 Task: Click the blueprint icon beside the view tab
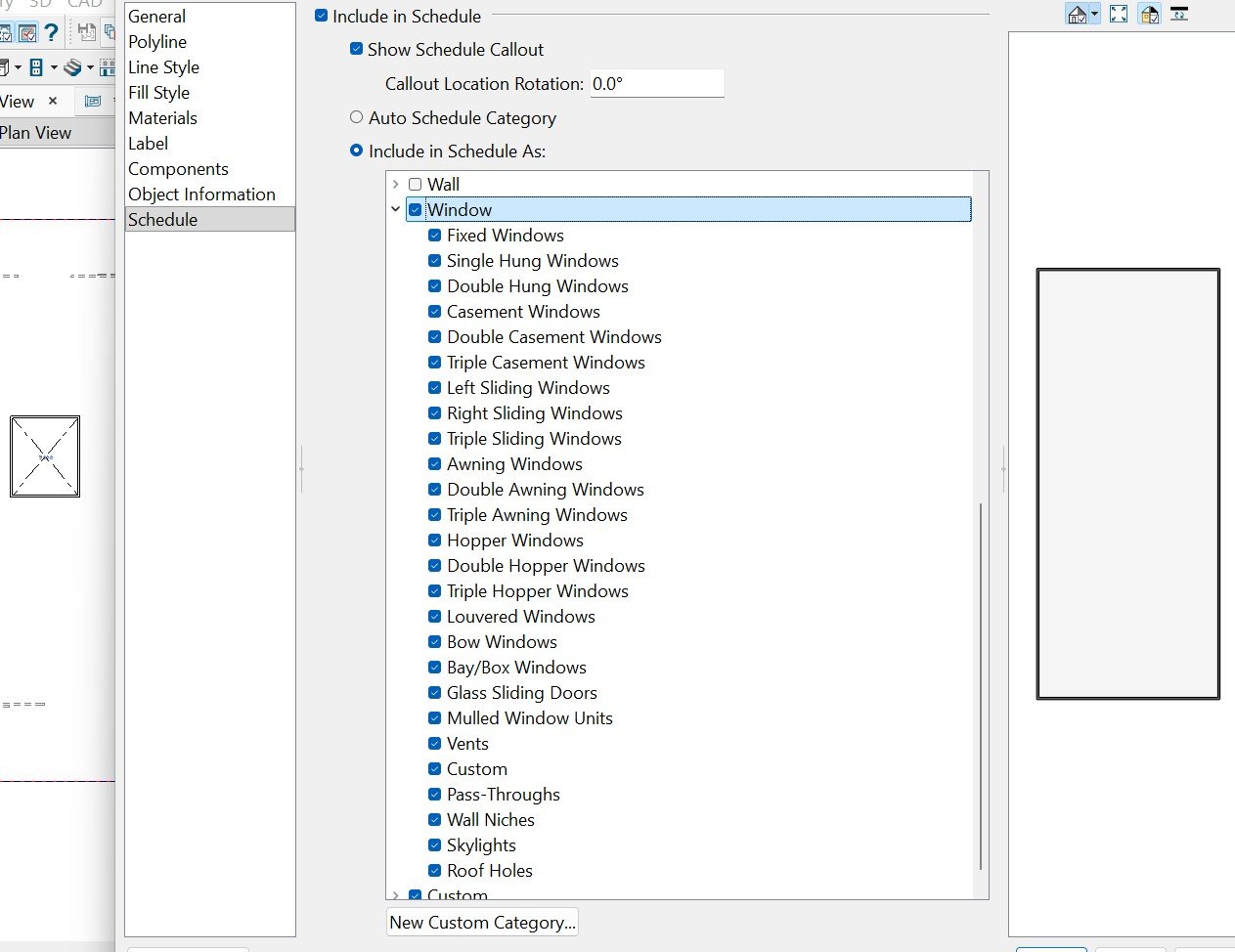point(93,101)
